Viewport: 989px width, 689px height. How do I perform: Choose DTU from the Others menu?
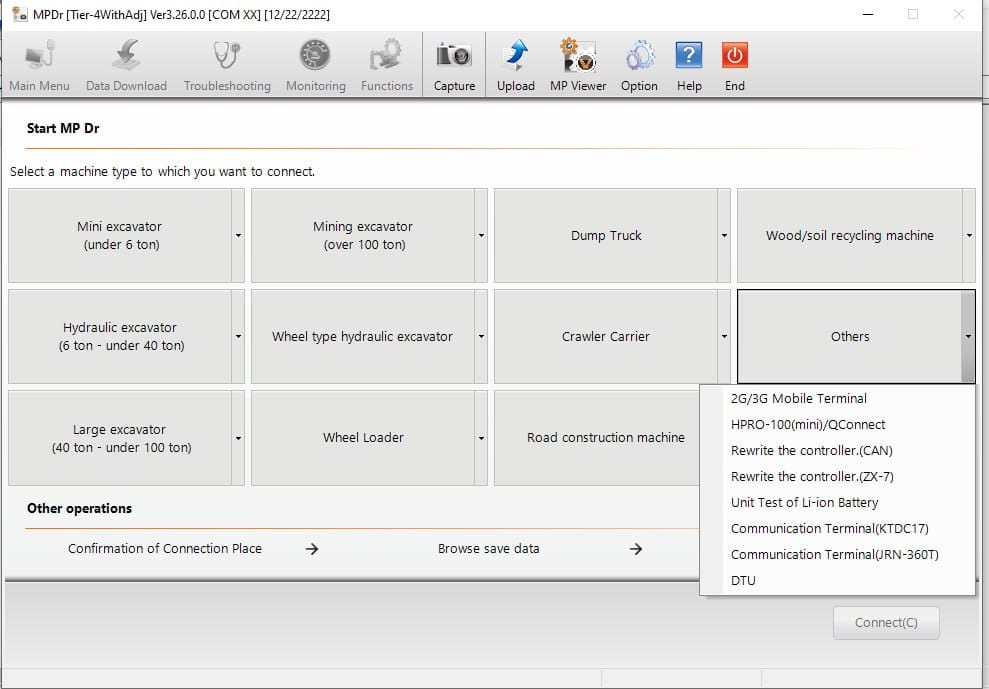point(743,580)
